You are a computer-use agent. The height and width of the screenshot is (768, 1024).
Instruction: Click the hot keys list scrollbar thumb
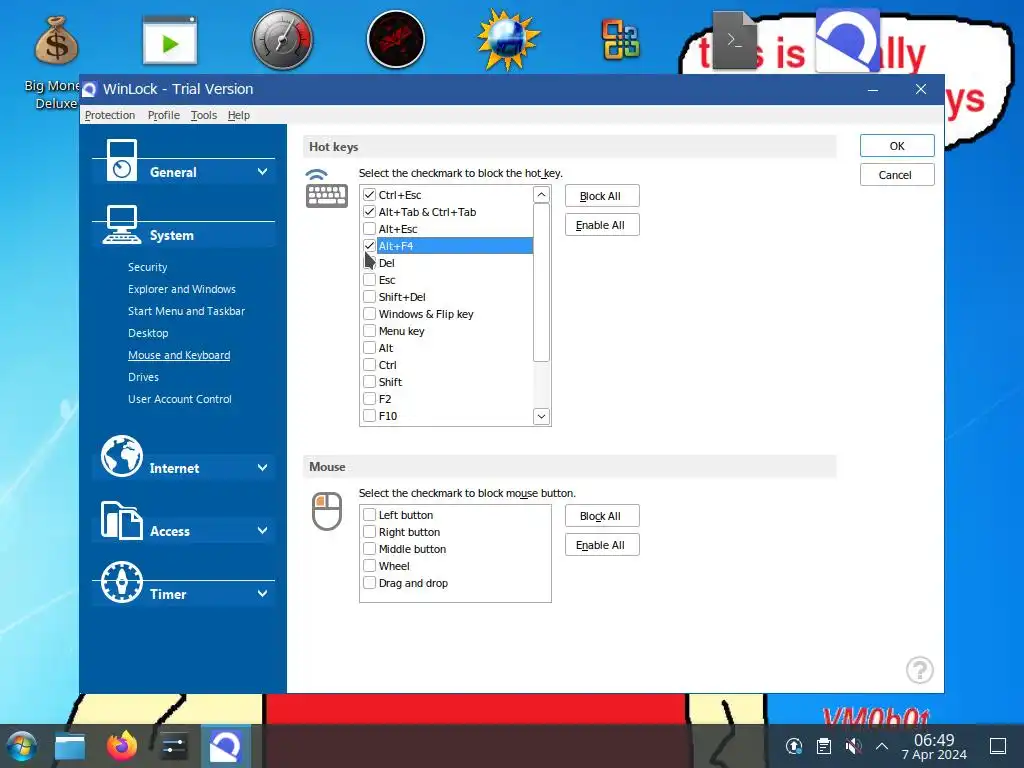[x=541, y=282]
